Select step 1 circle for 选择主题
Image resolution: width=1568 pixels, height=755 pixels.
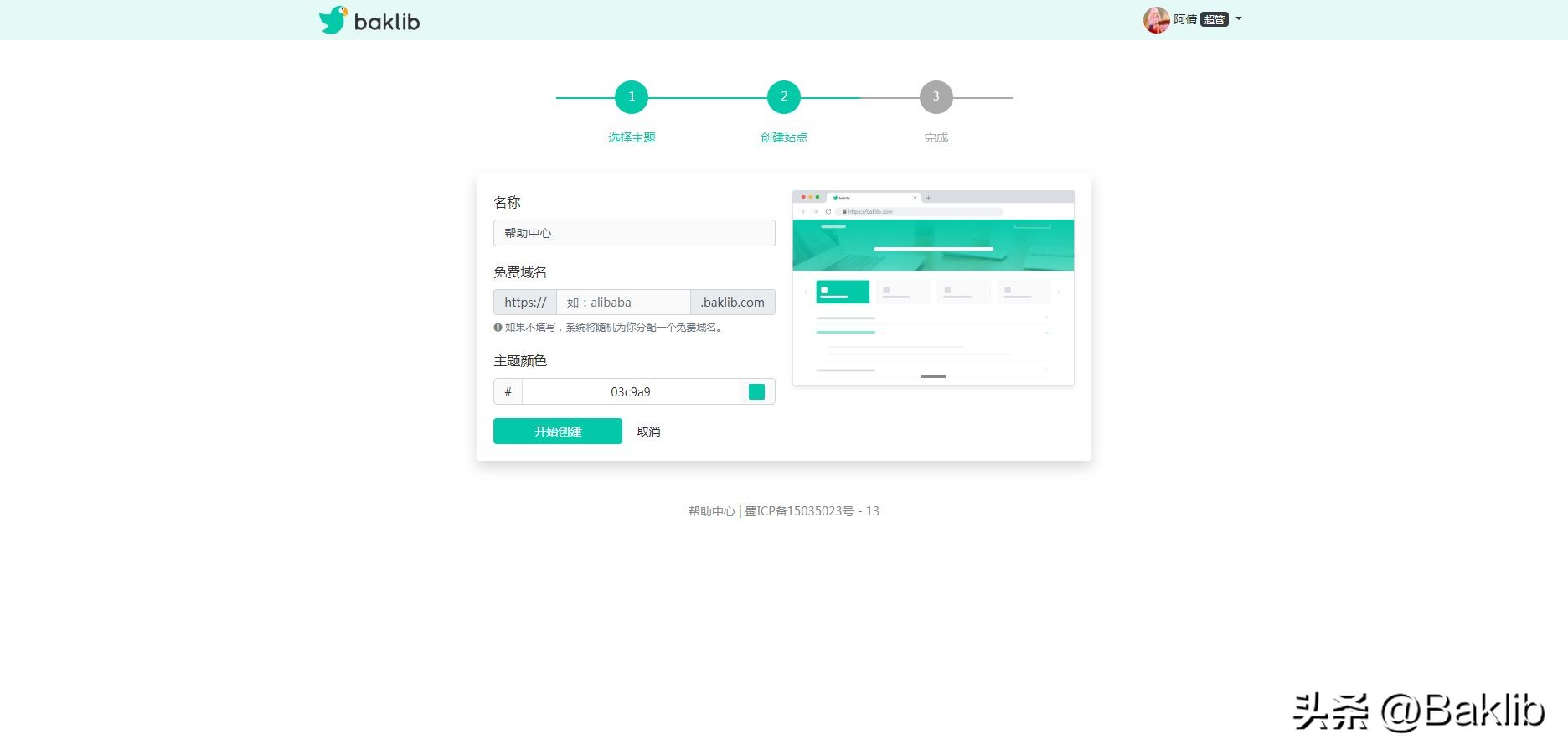click(632, 96)
